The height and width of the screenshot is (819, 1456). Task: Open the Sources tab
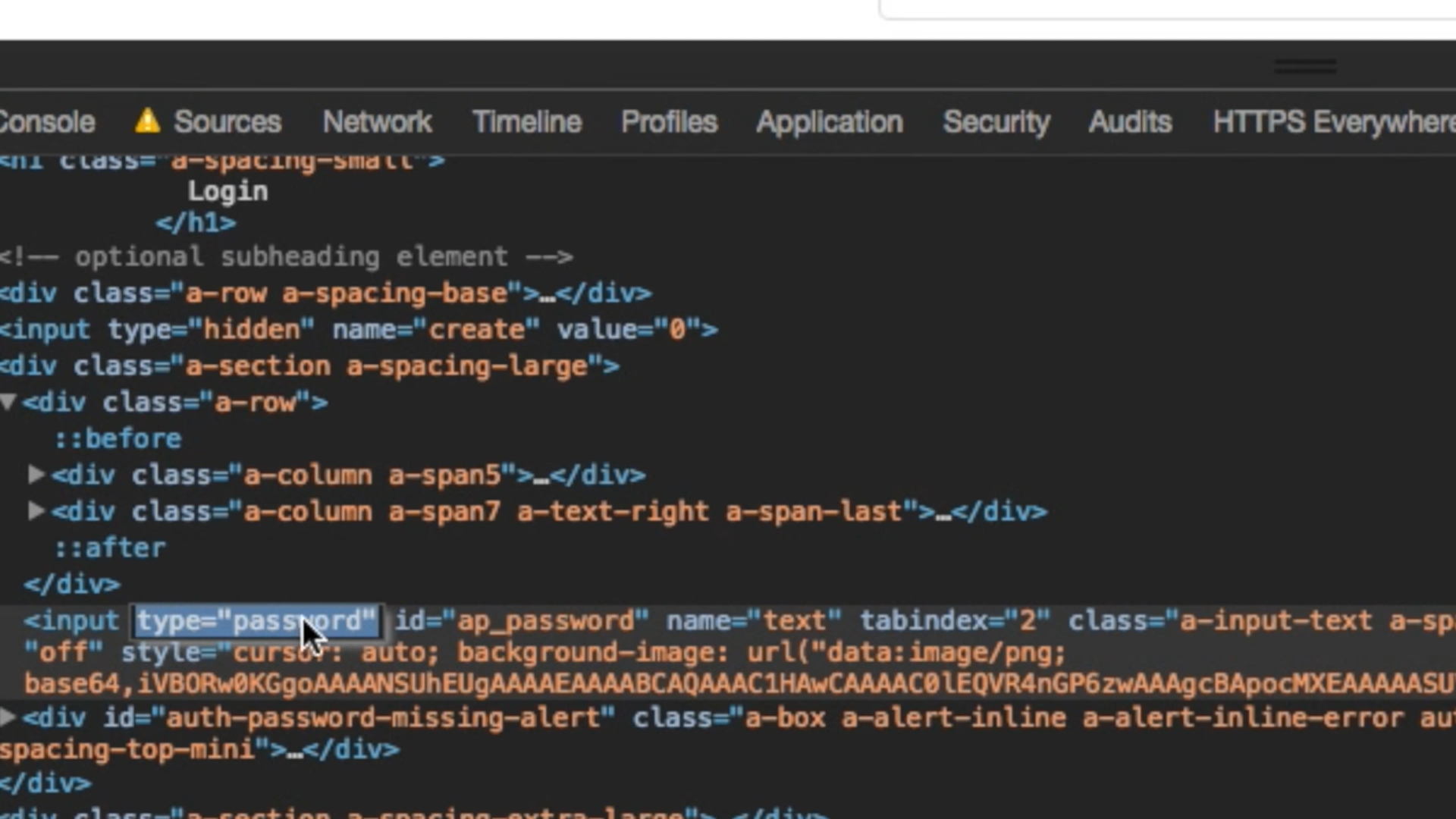(x=227, y=122)
